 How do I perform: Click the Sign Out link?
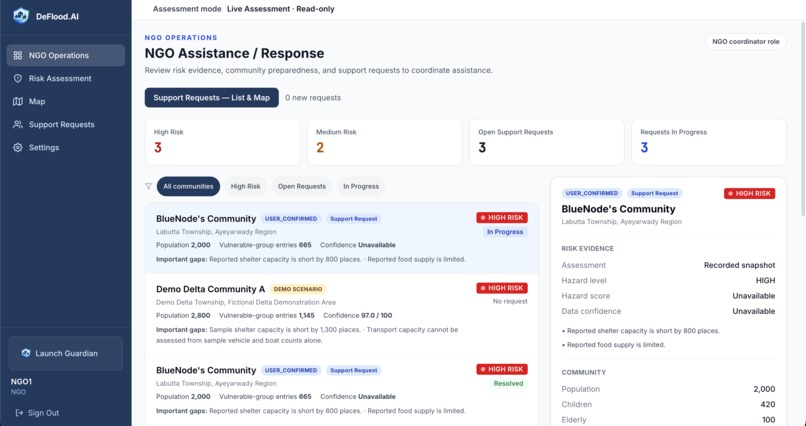click(x=37, y=413)
